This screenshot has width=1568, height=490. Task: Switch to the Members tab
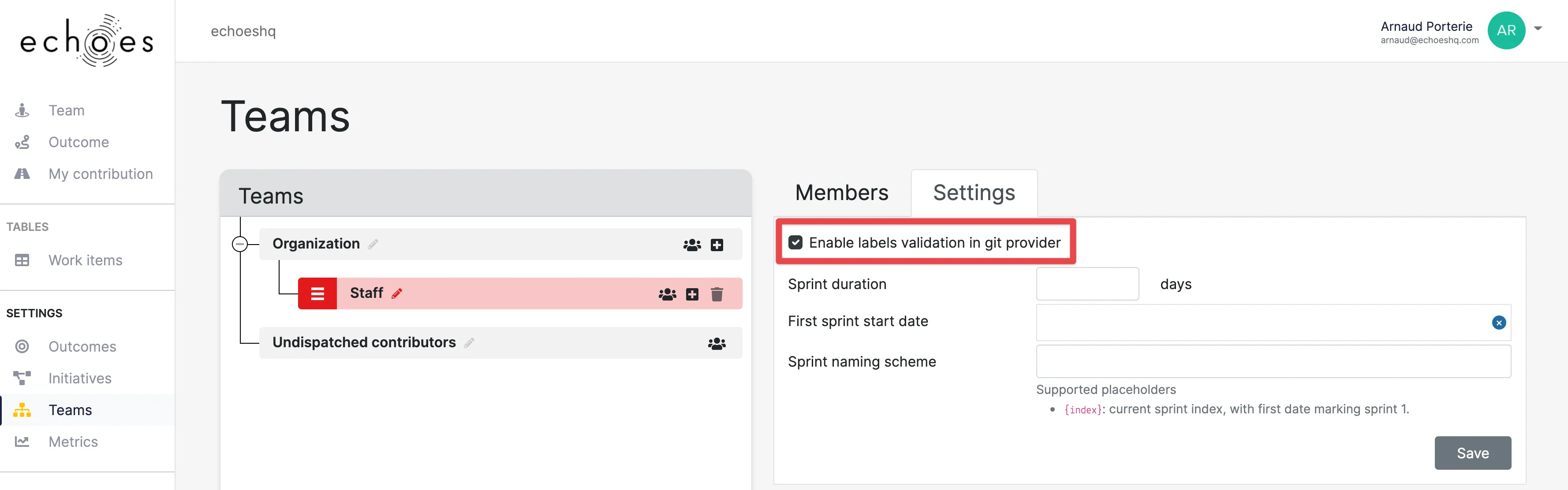pyautogui.click(x=841, y=193)
